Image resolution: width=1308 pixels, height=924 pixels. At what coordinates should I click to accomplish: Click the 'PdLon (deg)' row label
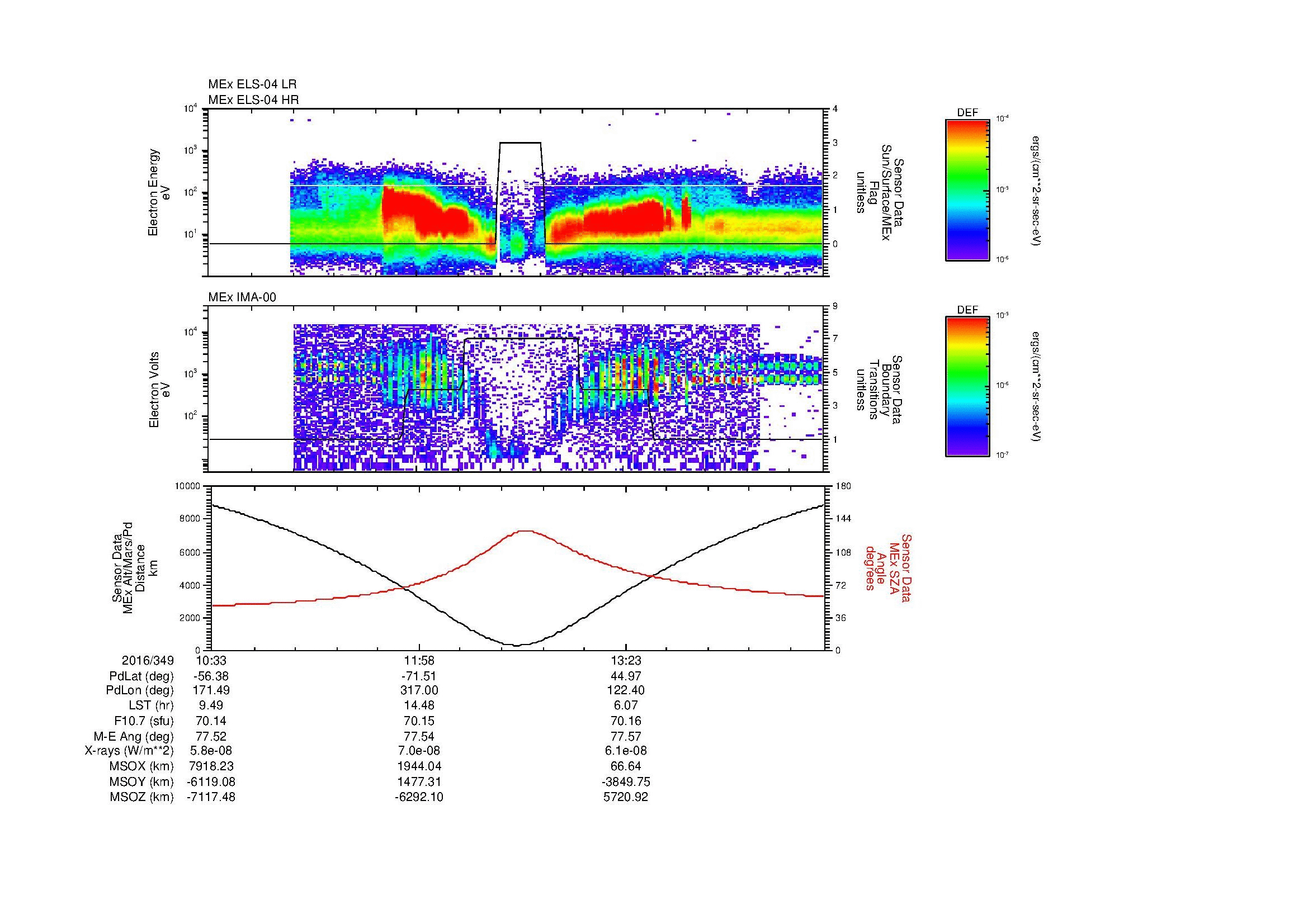click(141, 690)
